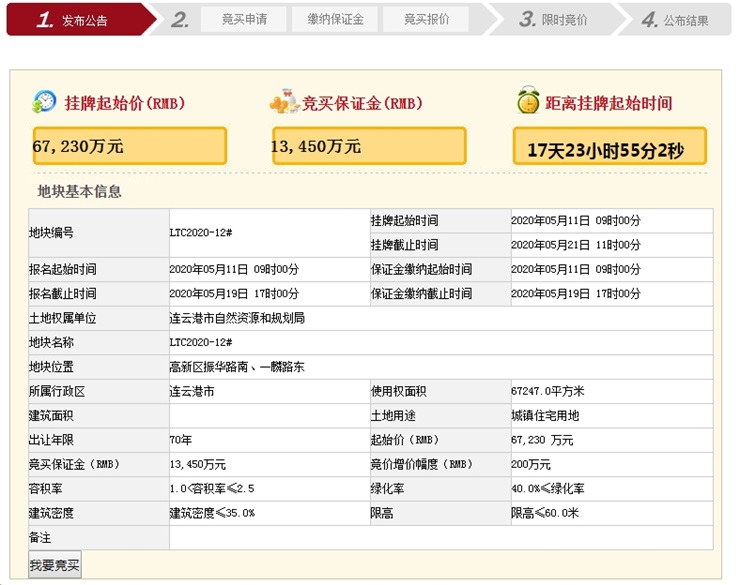Select step 4 公布结果 tab

[x=675, y=19]
